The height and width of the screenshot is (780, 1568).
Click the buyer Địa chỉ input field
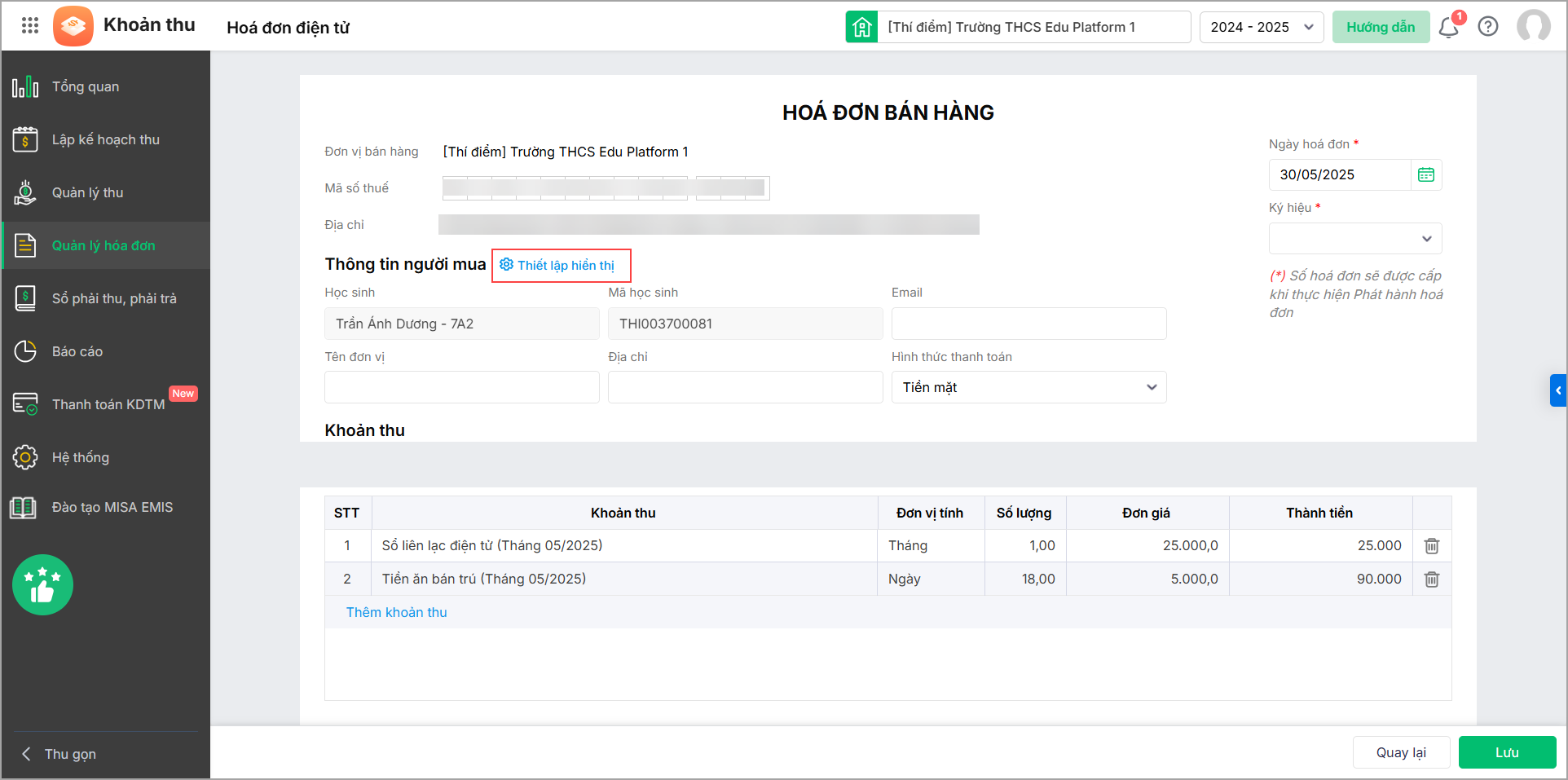coord(745,387)
